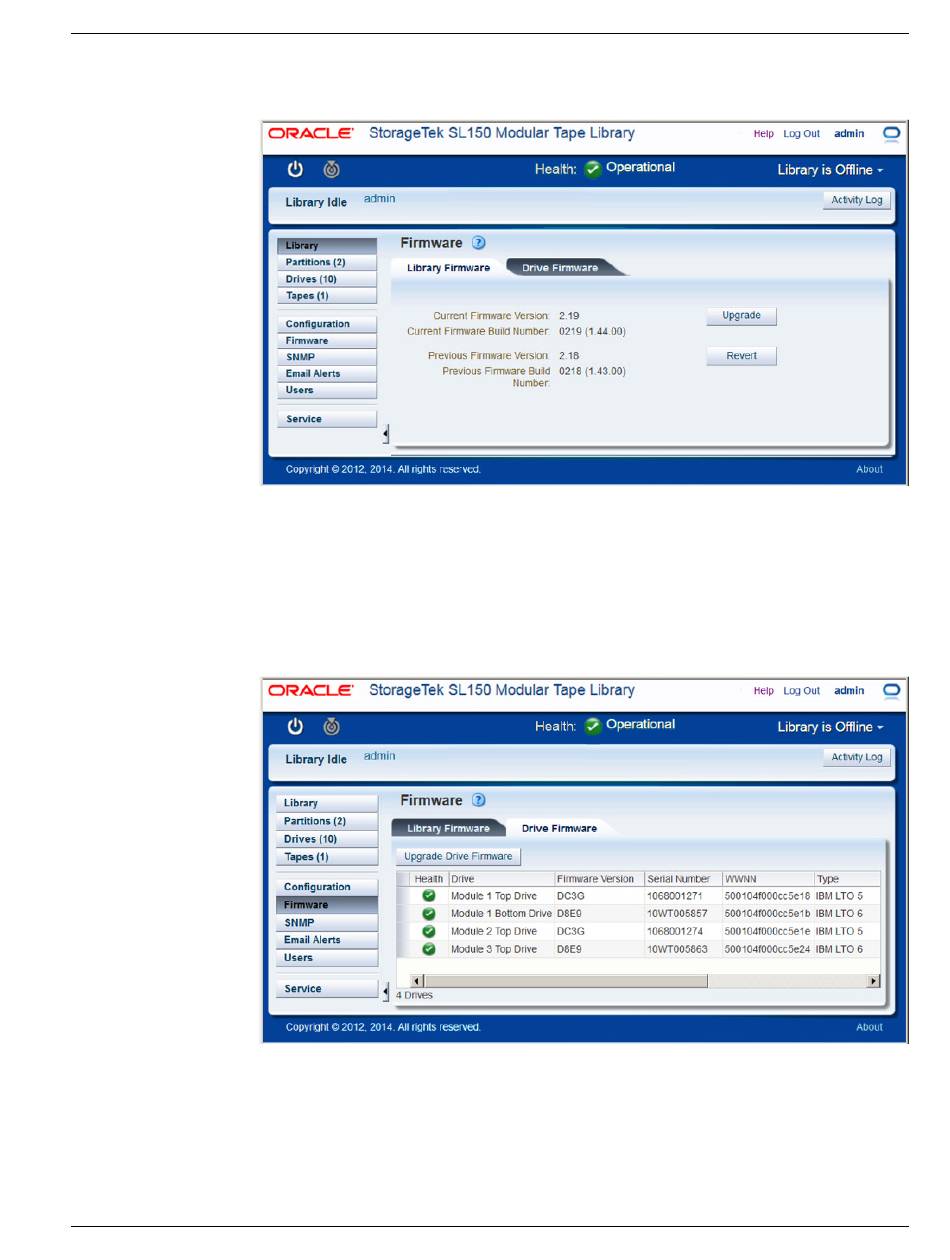Open Email Alerts in the lower sidebar
This screenshot has height=1260, width=950.
pos(327,940)
